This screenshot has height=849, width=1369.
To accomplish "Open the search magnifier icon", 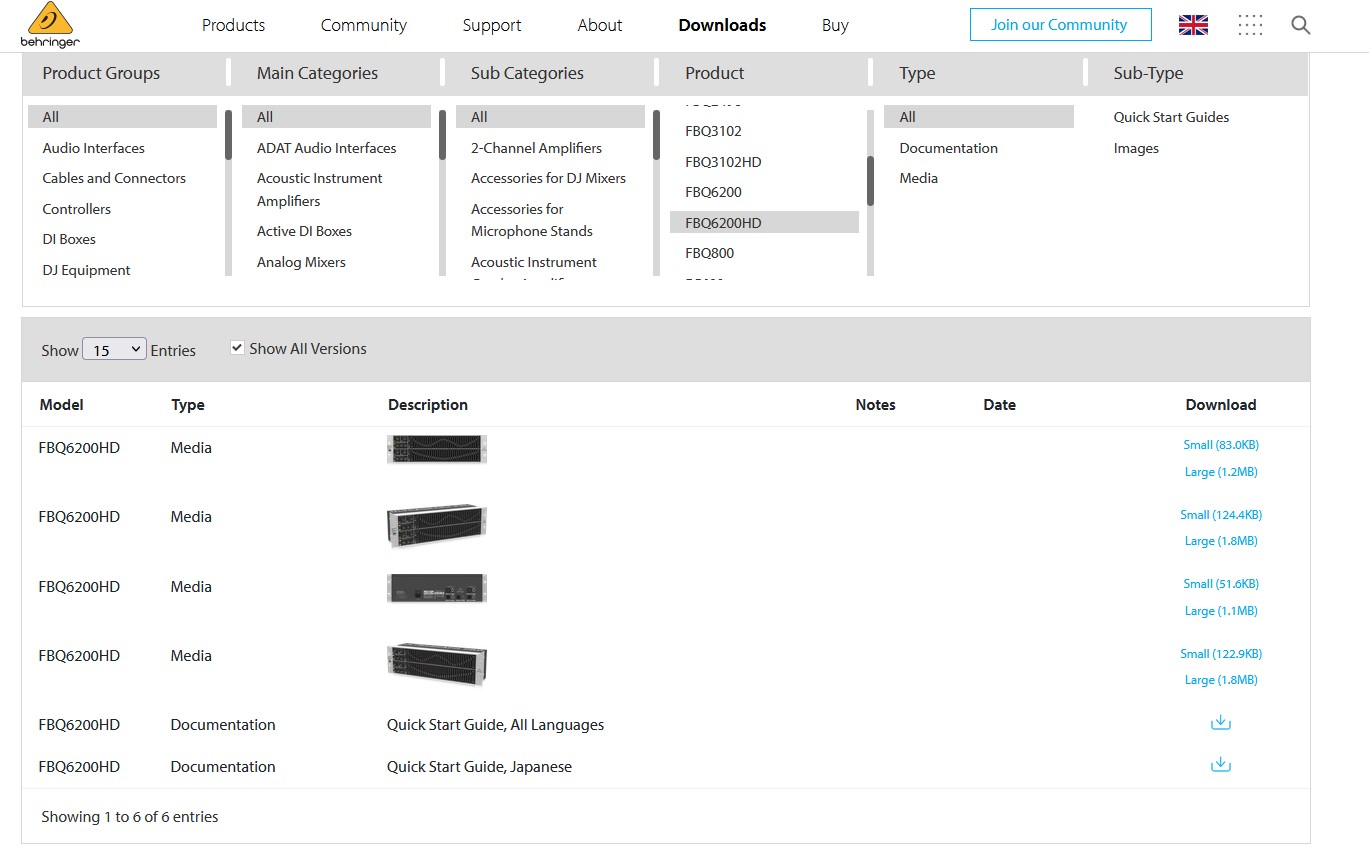I will tap(1300, 25).
